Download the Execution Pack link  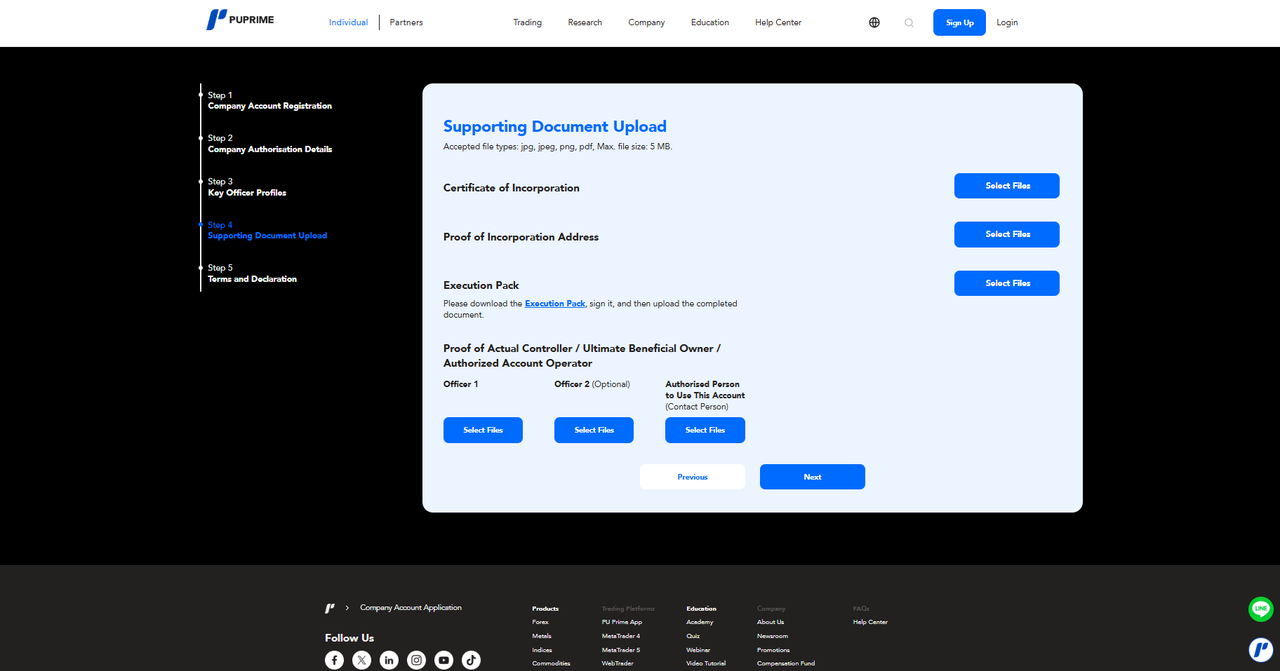pyautogui.click(x=555, y=303)
